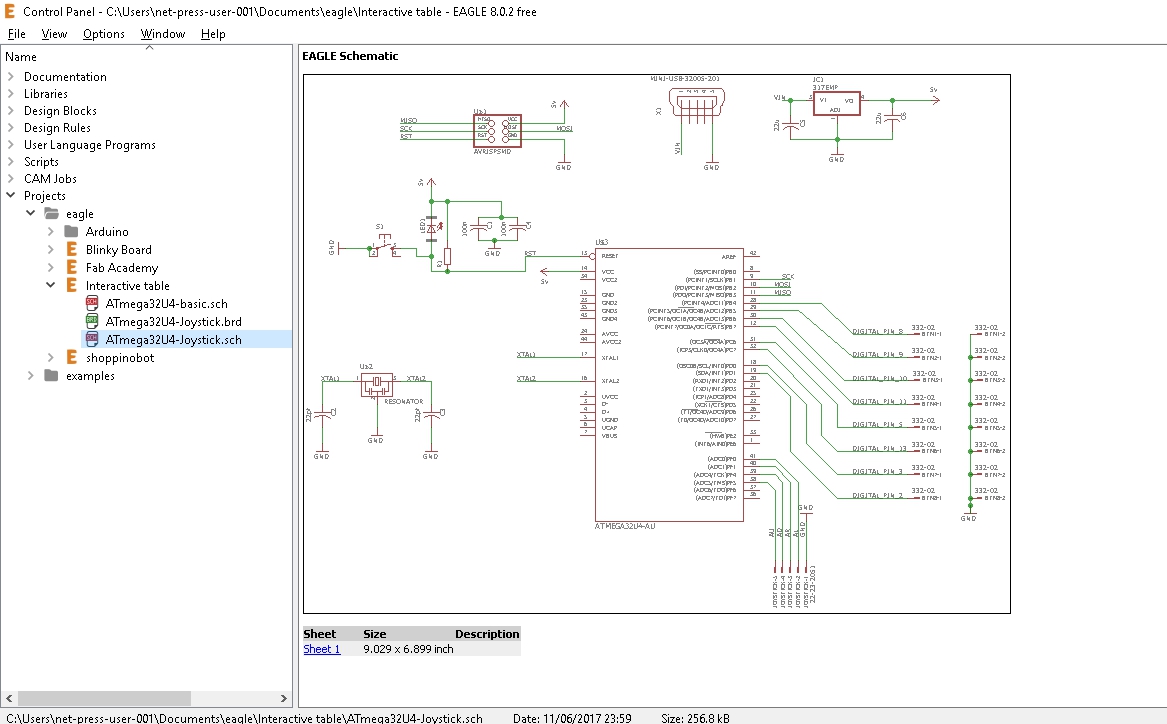
Task: Select the CAM Jobs entry
Action: click(x=50, y=179)
